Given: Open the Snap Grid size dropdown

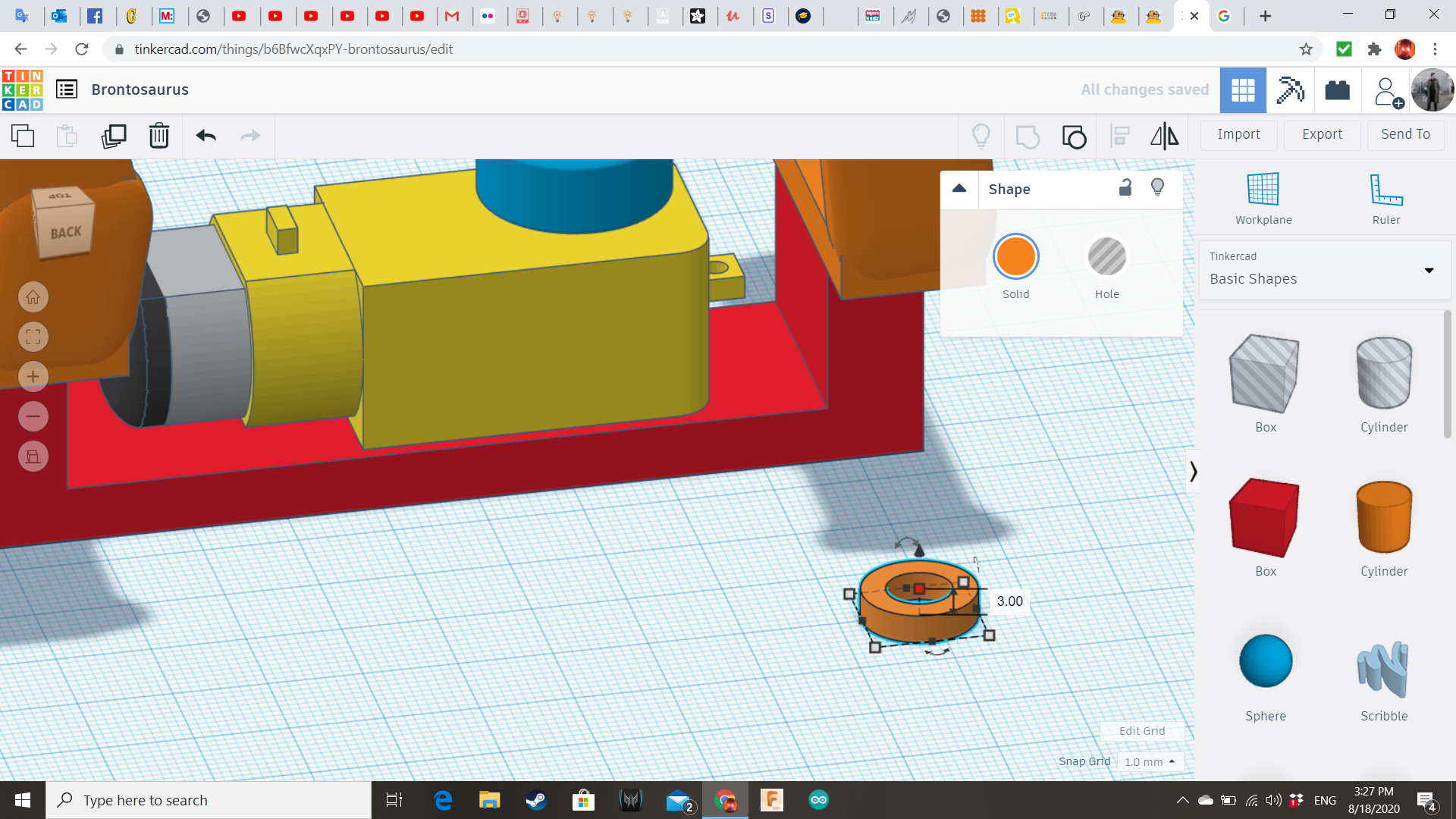Looking at the screenshot, I should click(1150, 761).
